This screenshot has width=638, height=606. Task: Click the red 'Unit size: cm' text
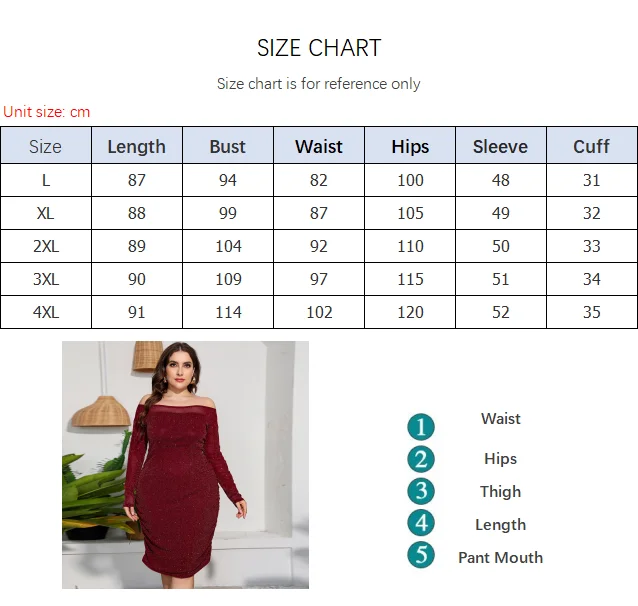[47, 112]
